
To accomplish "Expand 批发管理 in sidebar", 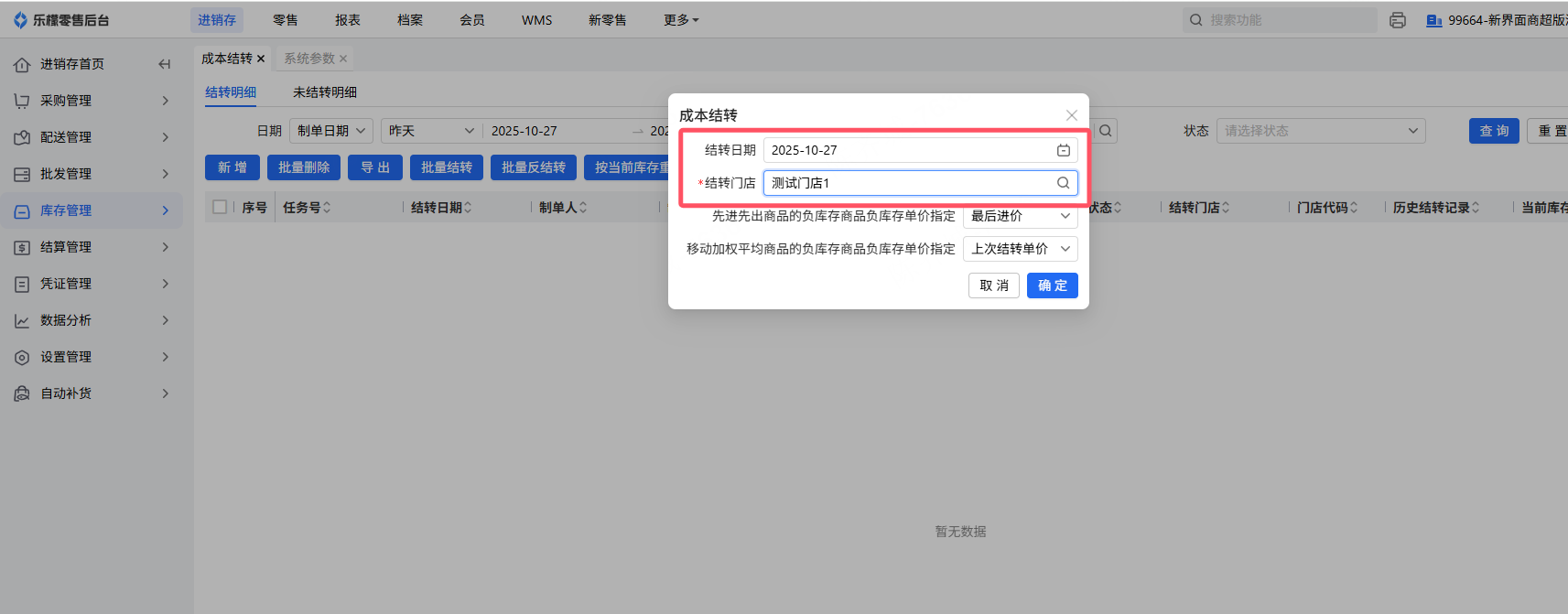I will pyautogui.click(x=165, y=174).
